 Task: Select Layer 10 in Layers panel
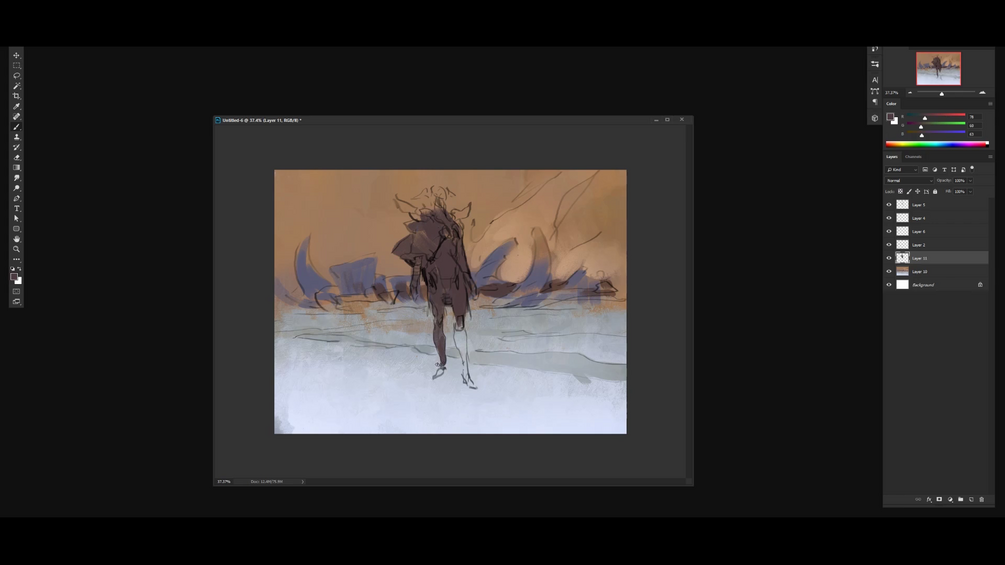pos(936,272)
